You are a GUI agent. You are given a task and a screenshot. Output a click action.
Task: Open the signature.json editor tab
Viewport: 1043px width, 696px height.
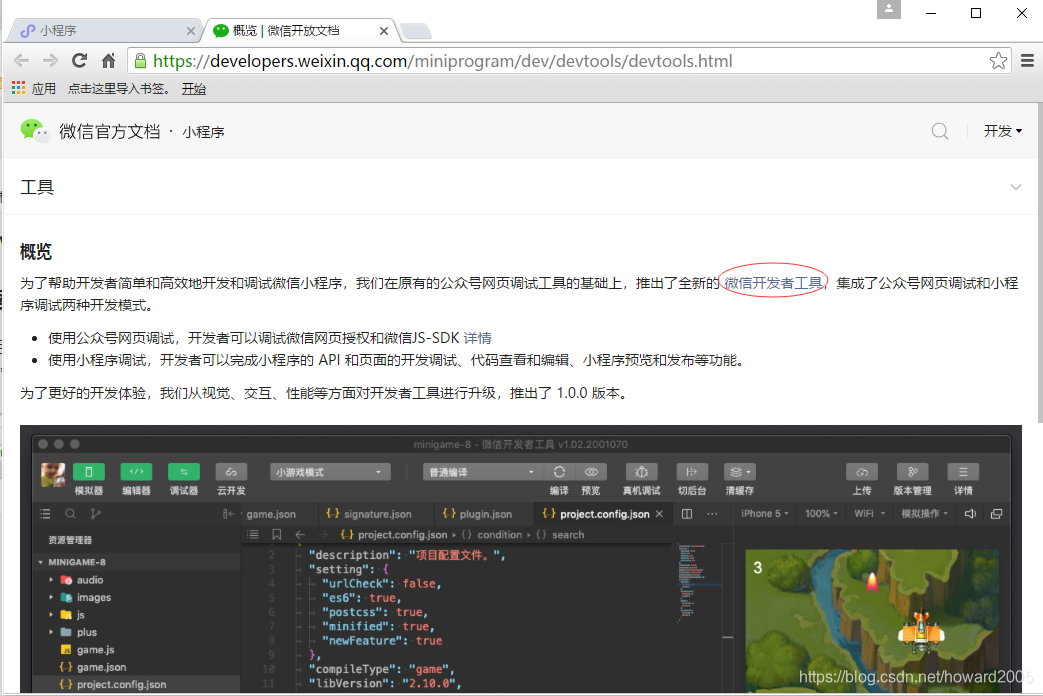[x=369, y=514]
